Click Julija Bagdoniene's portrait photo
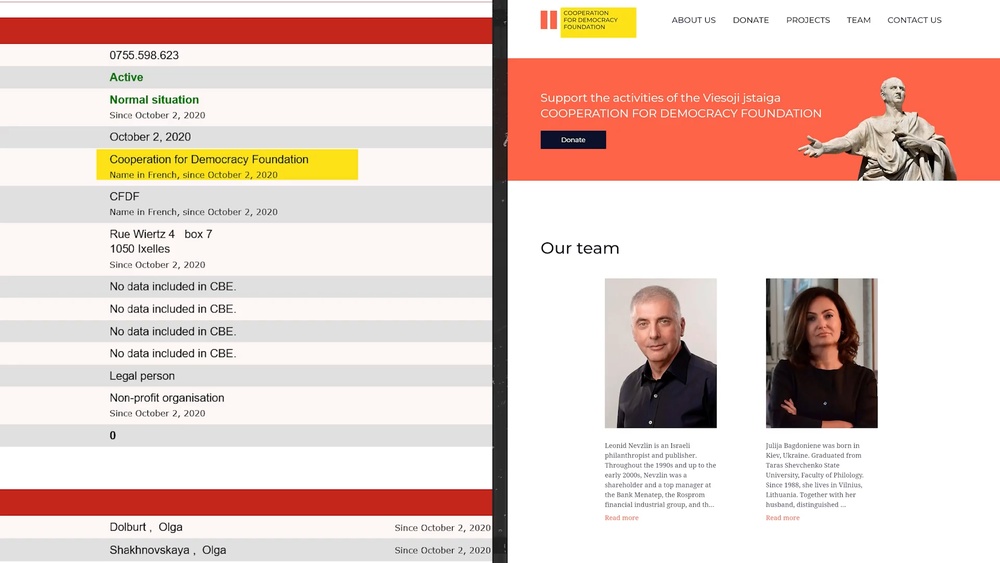The image size is (1000, 563). [x=821, y=353]
